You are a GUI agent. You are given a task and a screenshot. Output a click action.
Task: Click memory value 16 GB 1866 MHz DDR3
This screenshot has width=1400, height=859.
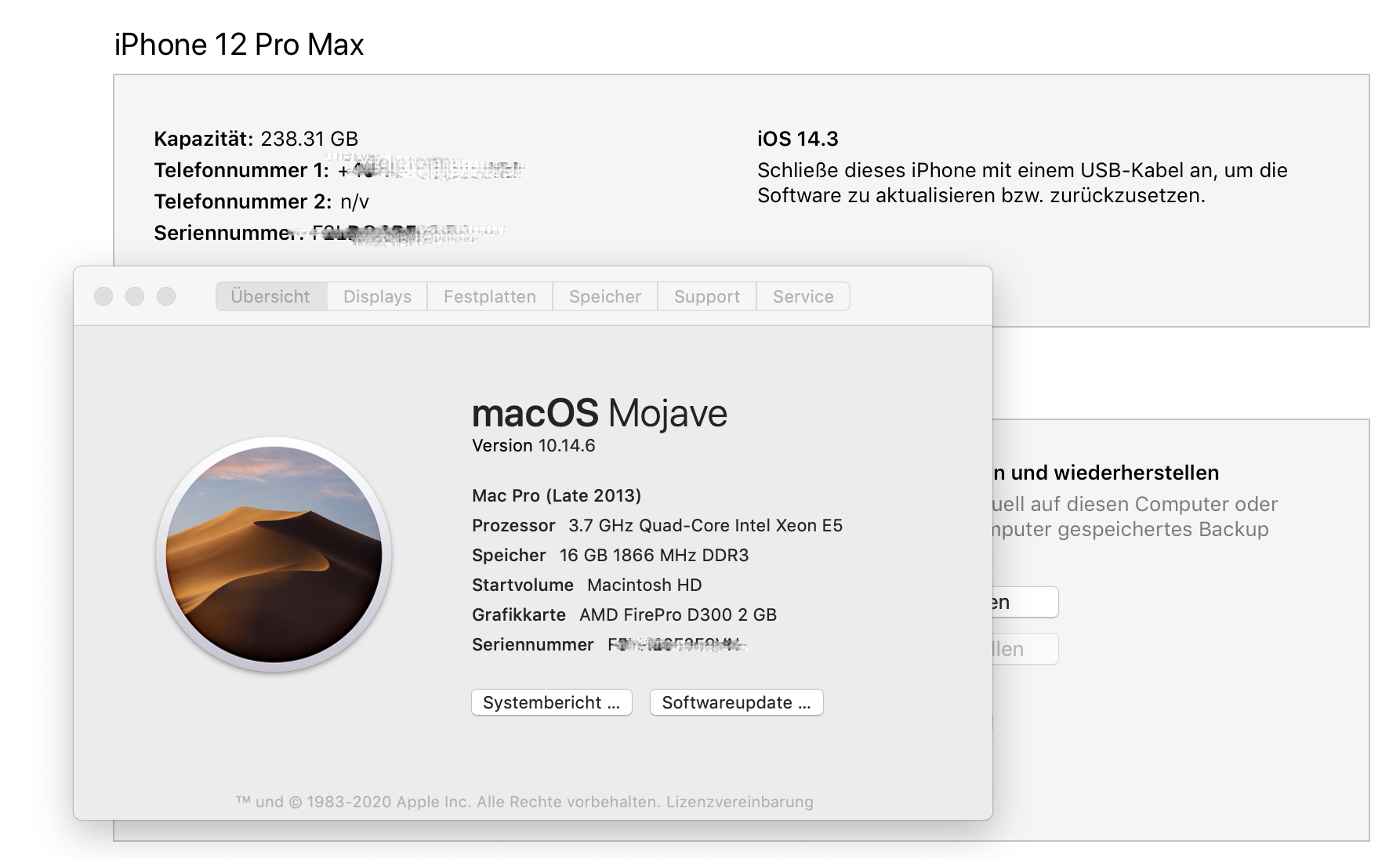655,555
